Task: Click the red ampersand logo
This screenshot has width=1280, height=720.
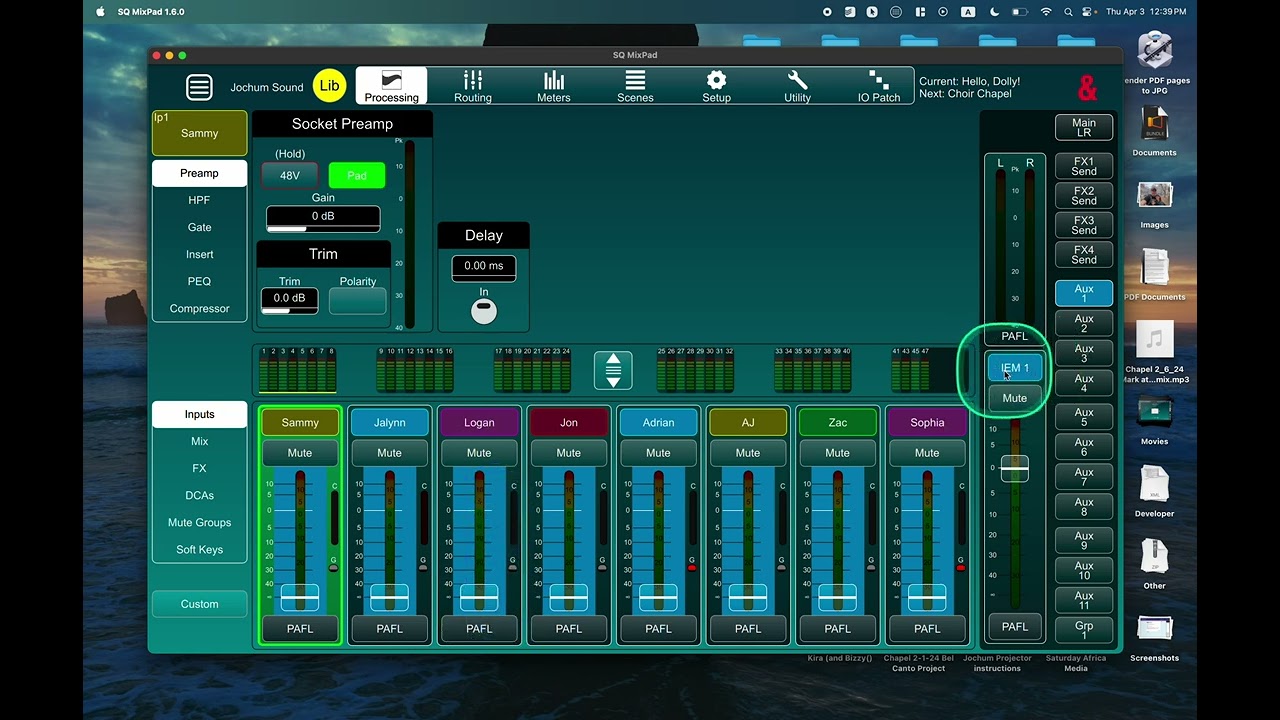Action: pyautogui.click(x=1087, y=88)
